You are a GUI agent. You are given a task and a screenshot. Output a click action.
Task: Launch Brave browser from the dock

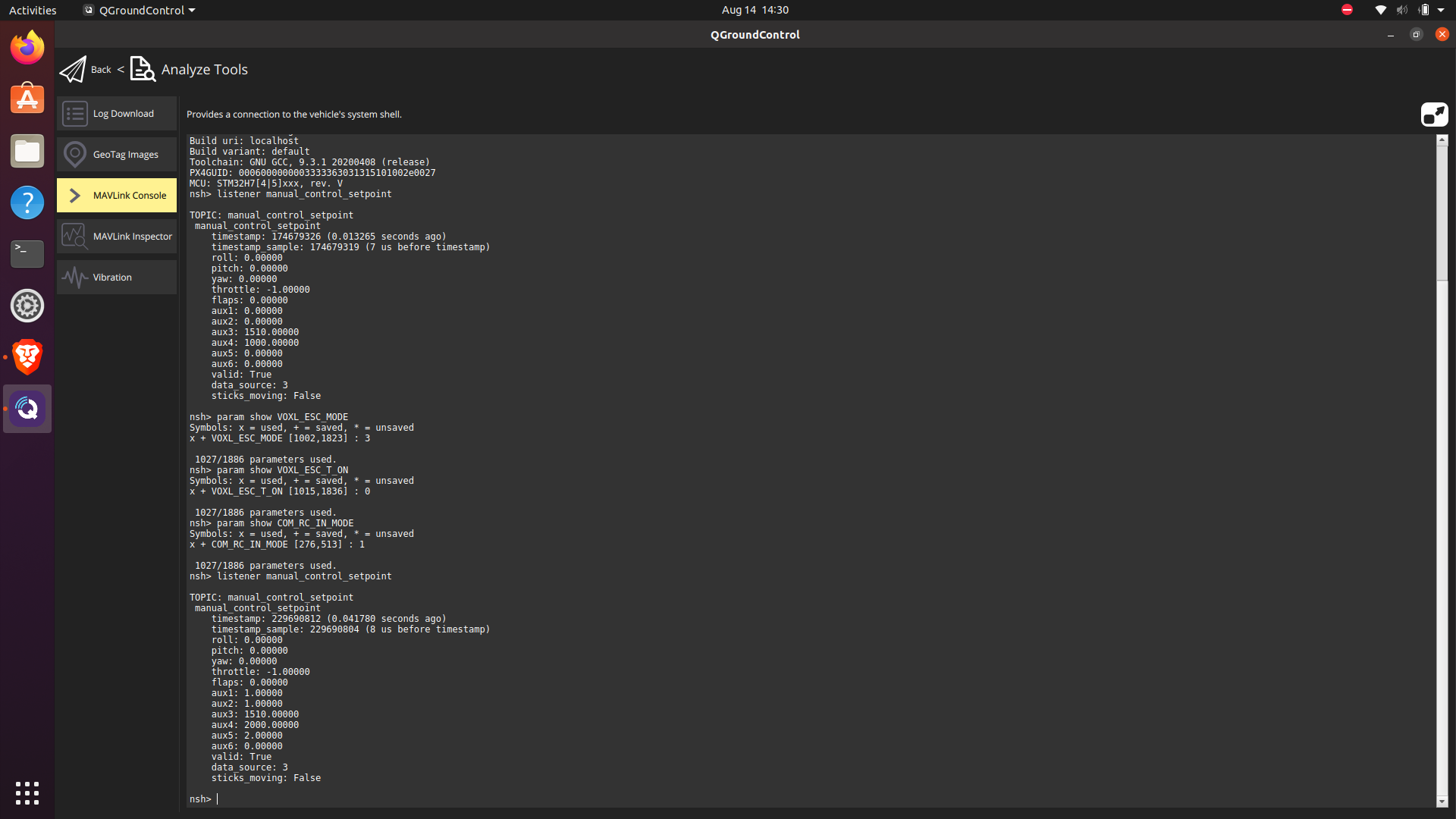(x=27, y=357)
